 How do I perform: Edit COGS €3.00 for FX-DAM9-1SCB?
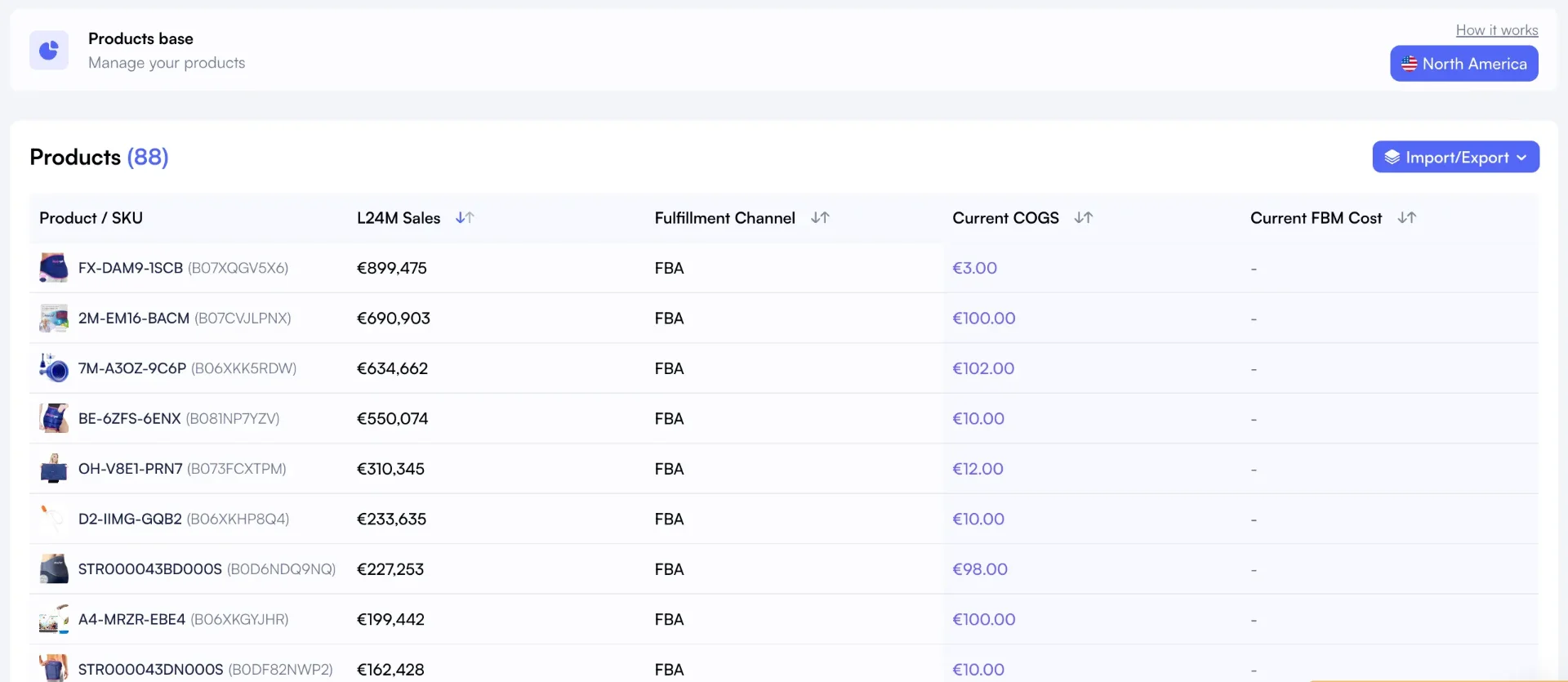(x=974, y=268)
